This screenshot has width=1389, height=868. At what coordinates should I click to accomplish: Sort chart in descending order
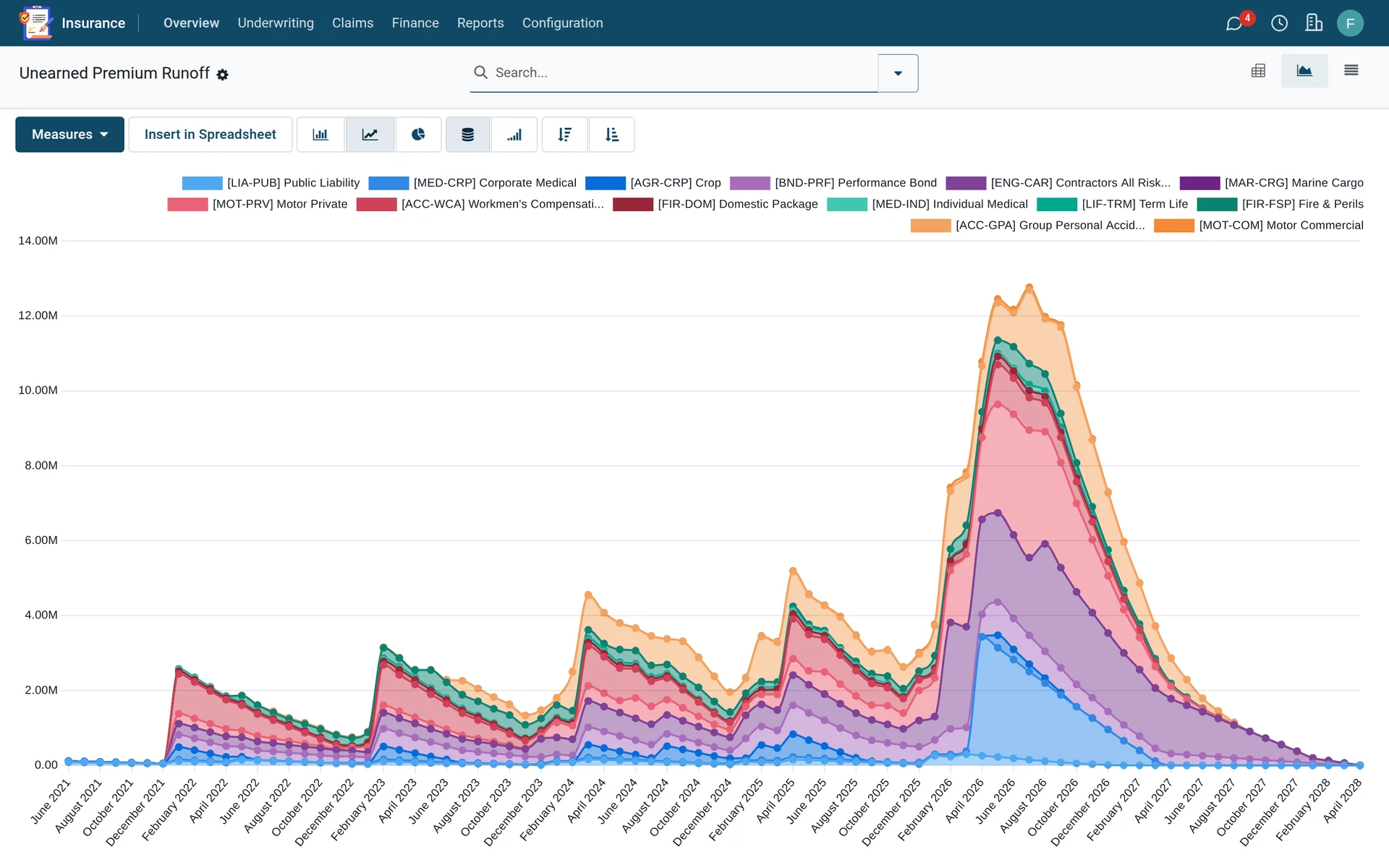pos(565,135)
